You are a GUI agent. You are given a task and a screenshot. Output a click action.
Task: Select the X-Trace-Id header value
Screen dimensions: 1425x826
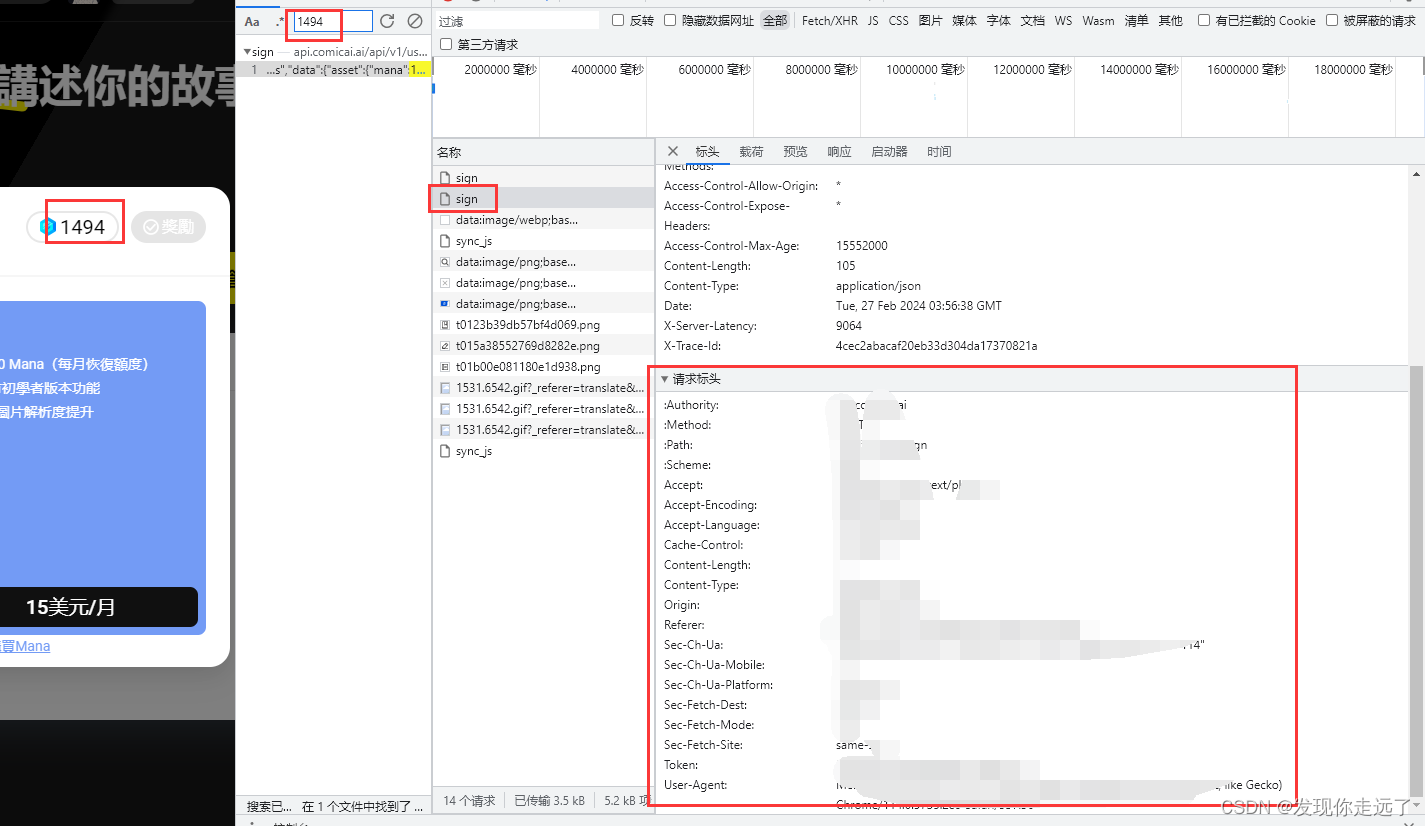point(936,346)
